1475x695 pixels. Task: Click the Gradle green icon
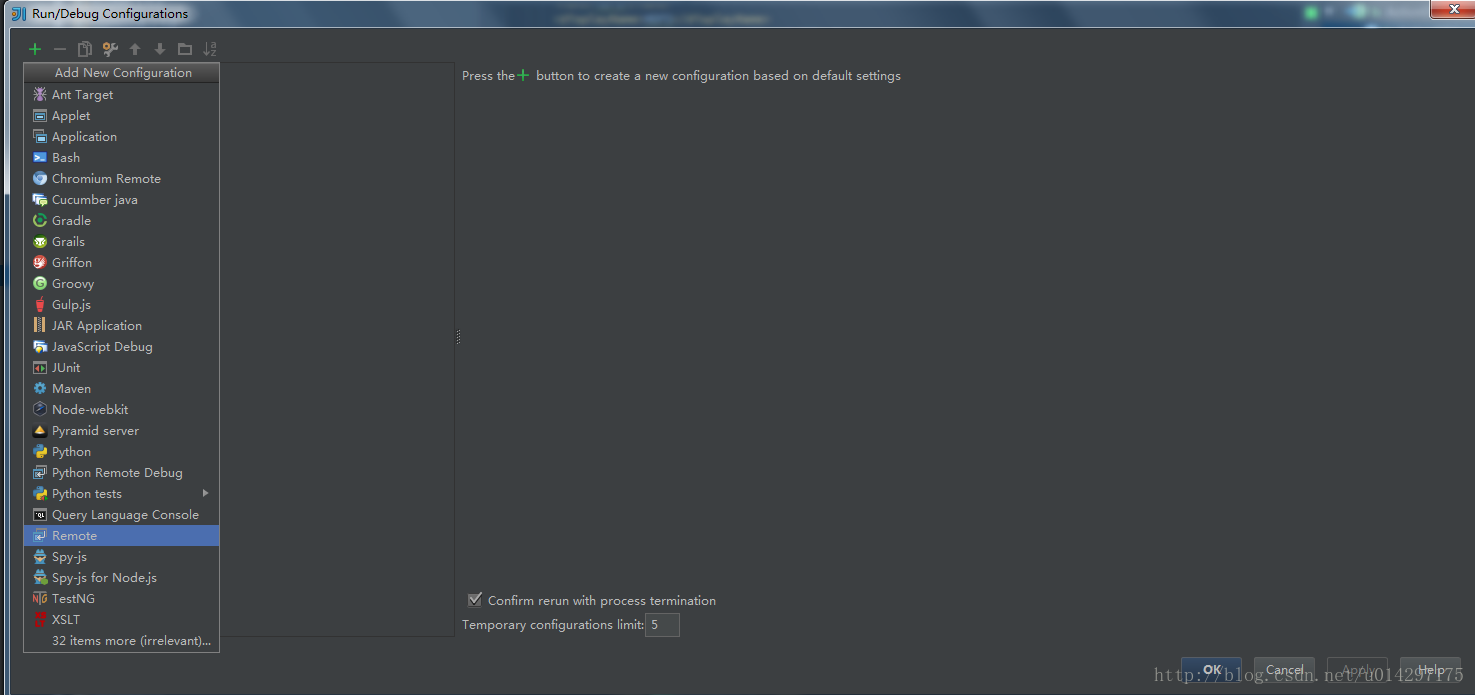(40, 221)
